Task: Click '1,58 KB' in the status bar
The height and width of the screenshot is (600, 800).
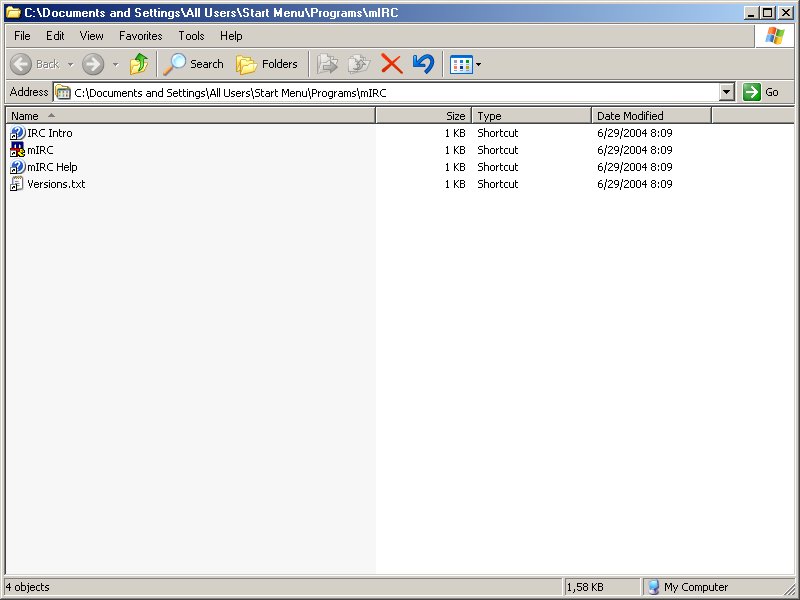Action: click(x=585, y=587)
